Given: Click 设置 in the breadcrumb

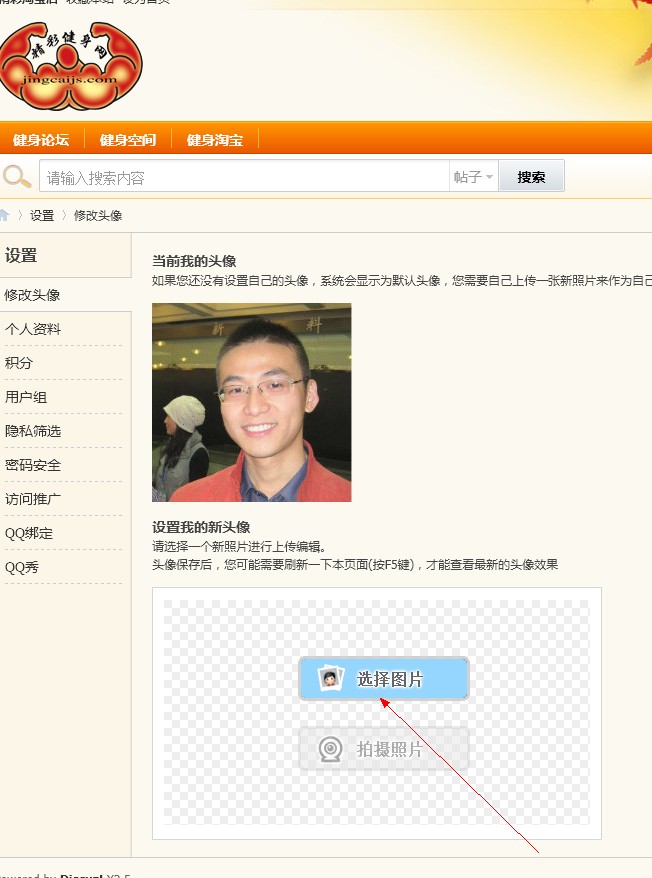Looking at the screenshot, I should click(x=42, y=216).
